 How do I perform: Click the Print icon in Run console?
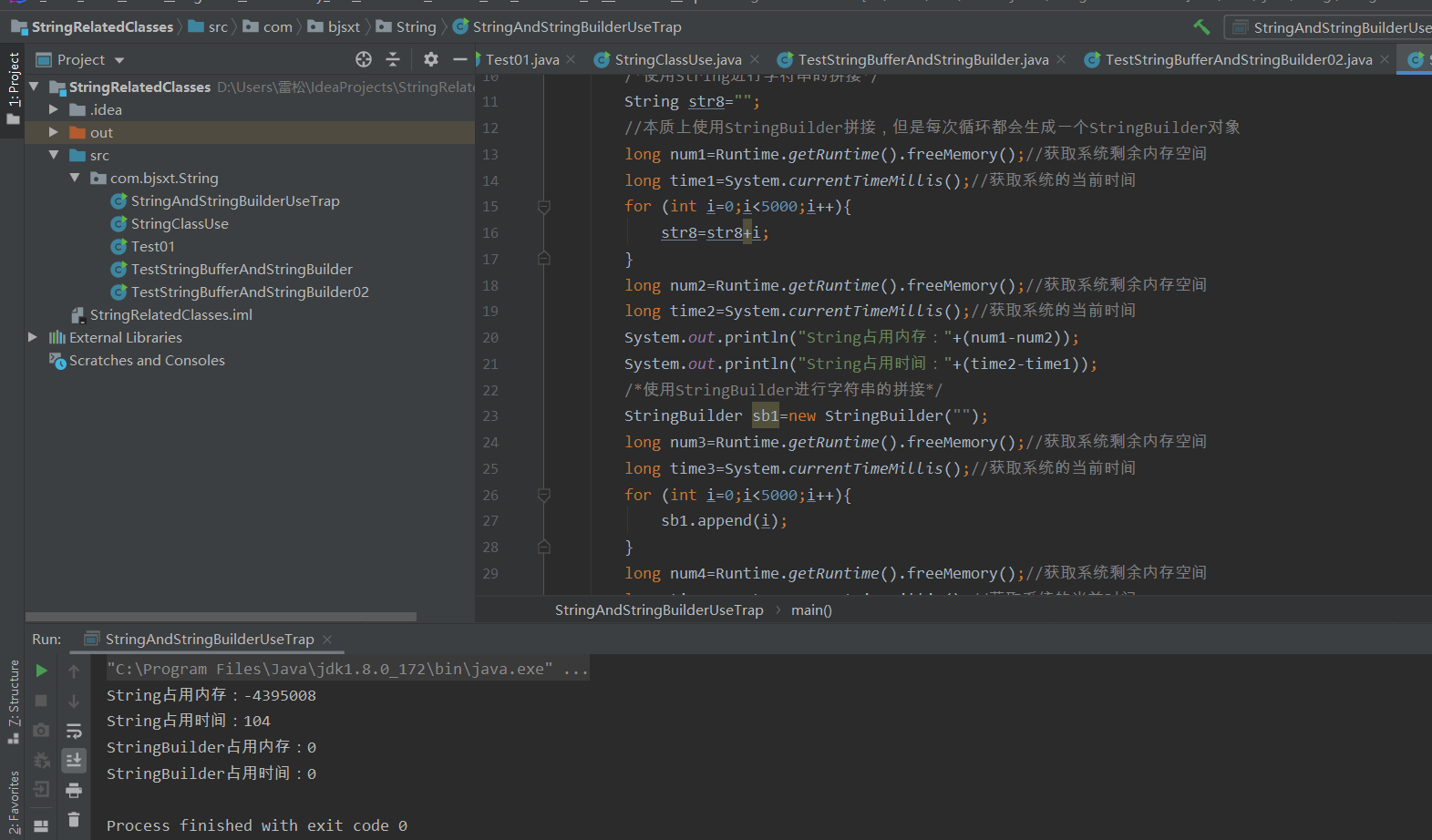(74, 790)
